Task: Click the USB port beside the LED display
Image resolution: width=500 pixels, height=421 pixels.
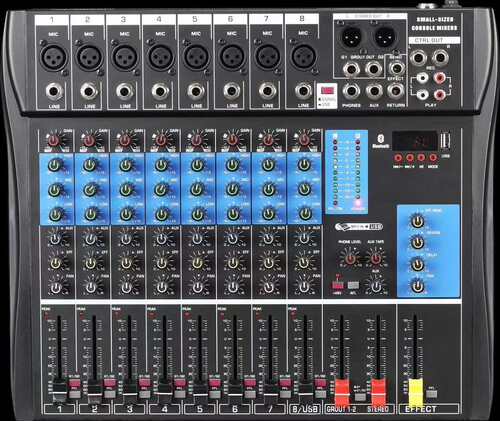Action: (x=444, y=141)
